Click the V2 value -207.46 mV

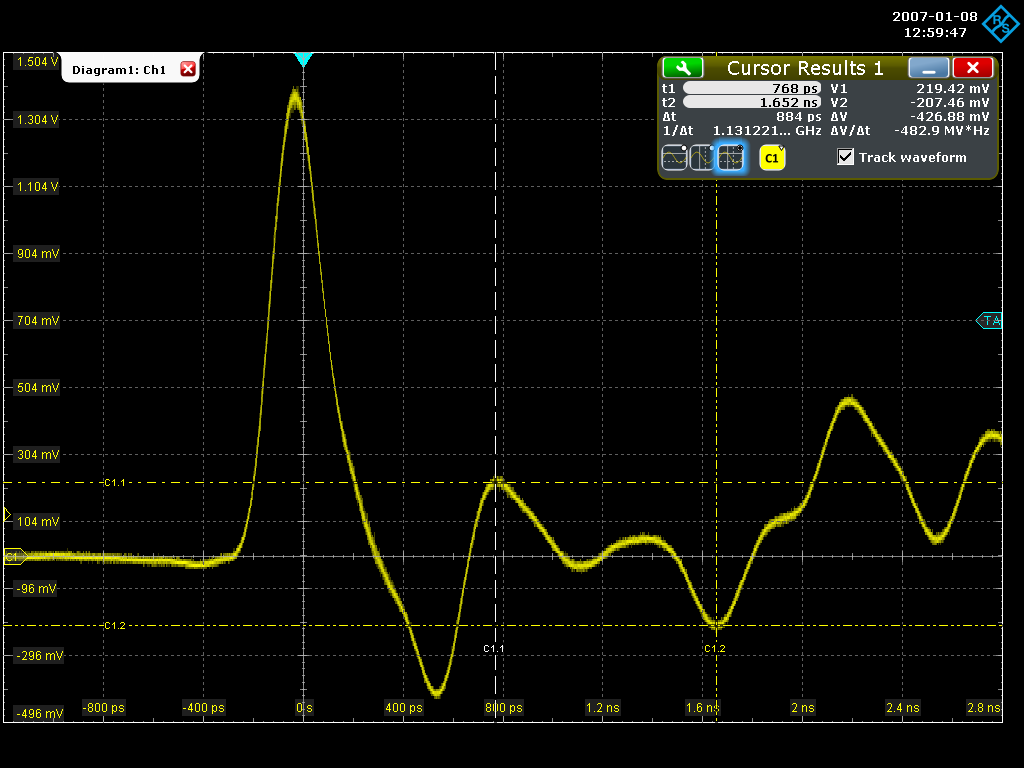click(950, 103)
